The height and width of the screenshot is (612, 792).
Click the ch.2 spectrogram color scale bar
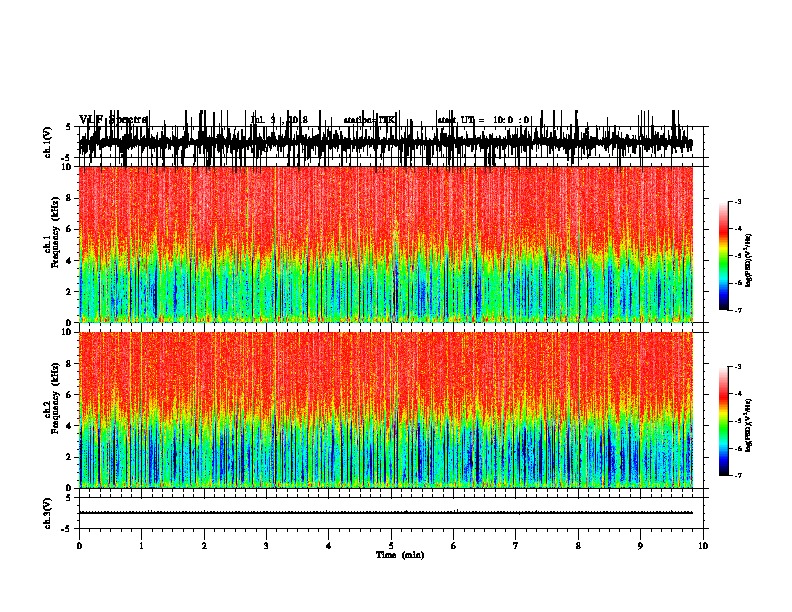723,421
